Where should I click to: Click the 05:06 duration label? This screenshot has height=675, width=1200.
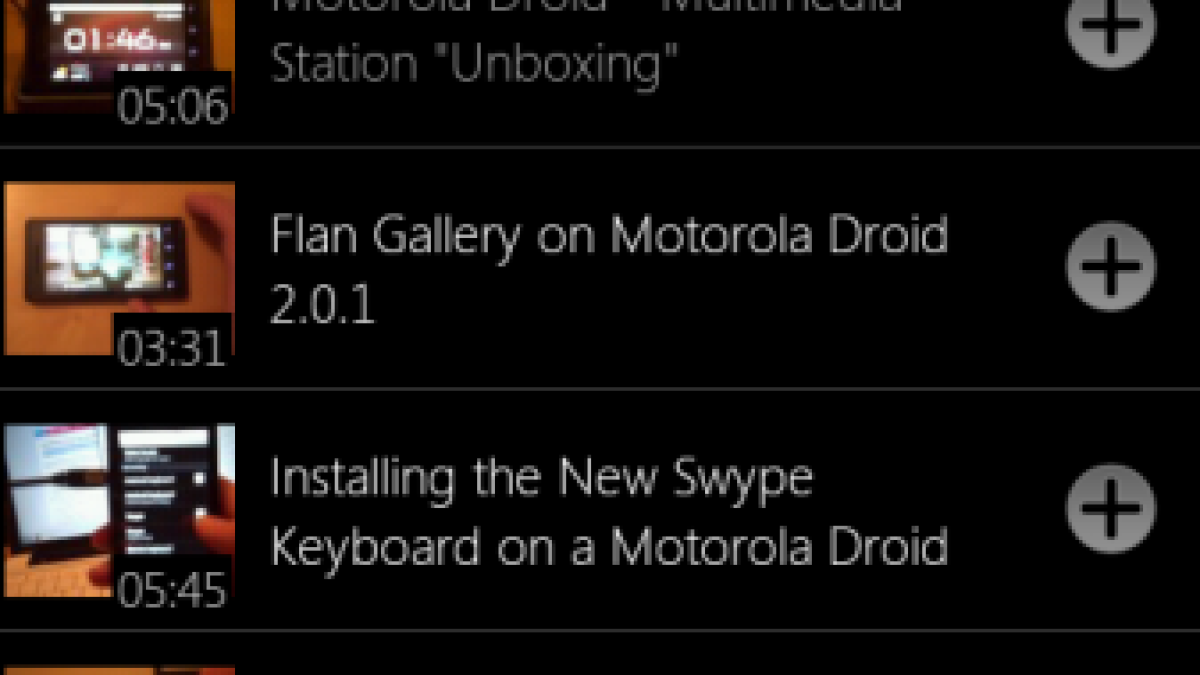(x=172, y=103)
